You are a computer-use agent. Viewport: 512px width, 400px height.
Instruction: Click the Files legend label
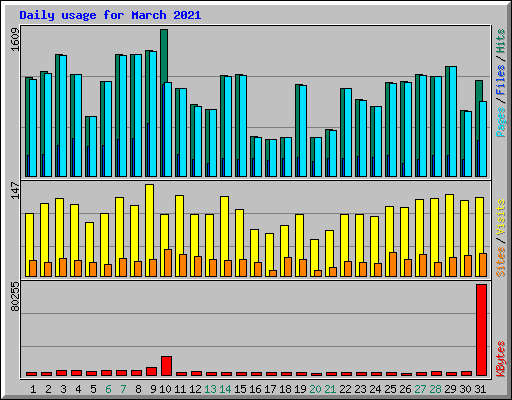(501, 80)
